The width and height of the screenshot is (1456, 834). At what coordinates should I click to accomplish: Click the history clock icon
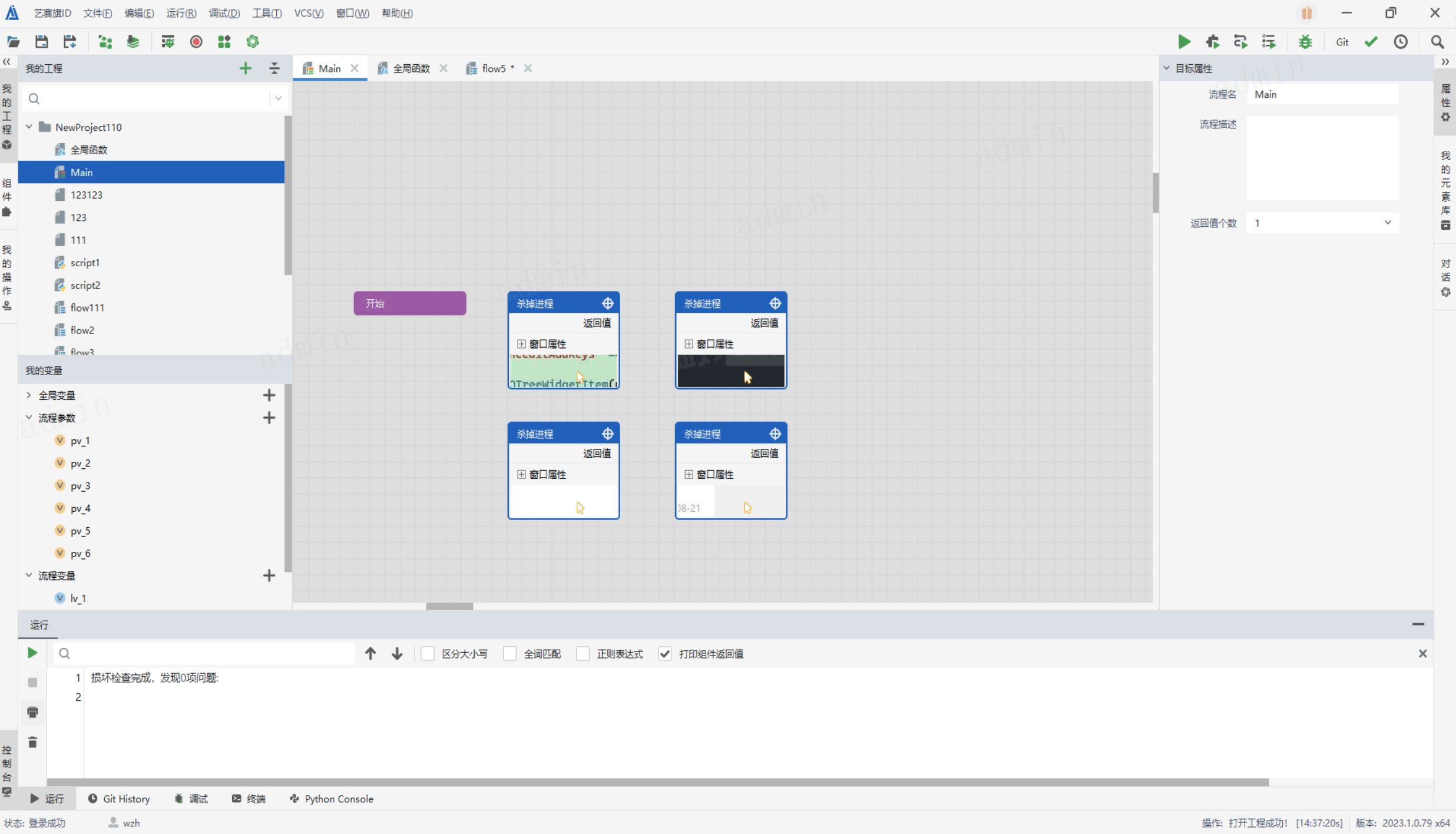coord(1401,42)
